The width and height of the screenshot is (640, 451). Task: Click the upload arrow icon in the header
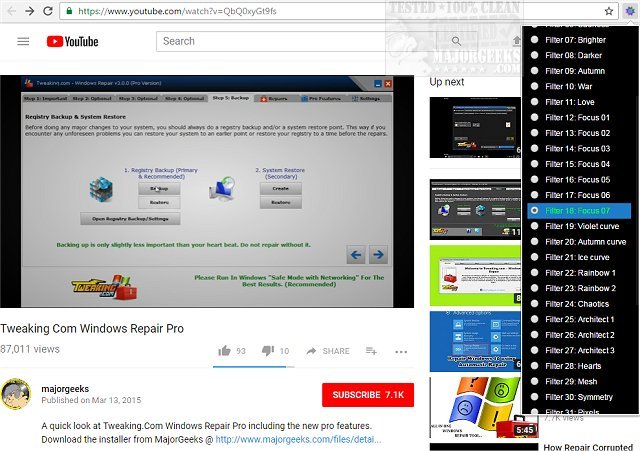[517, 41]
